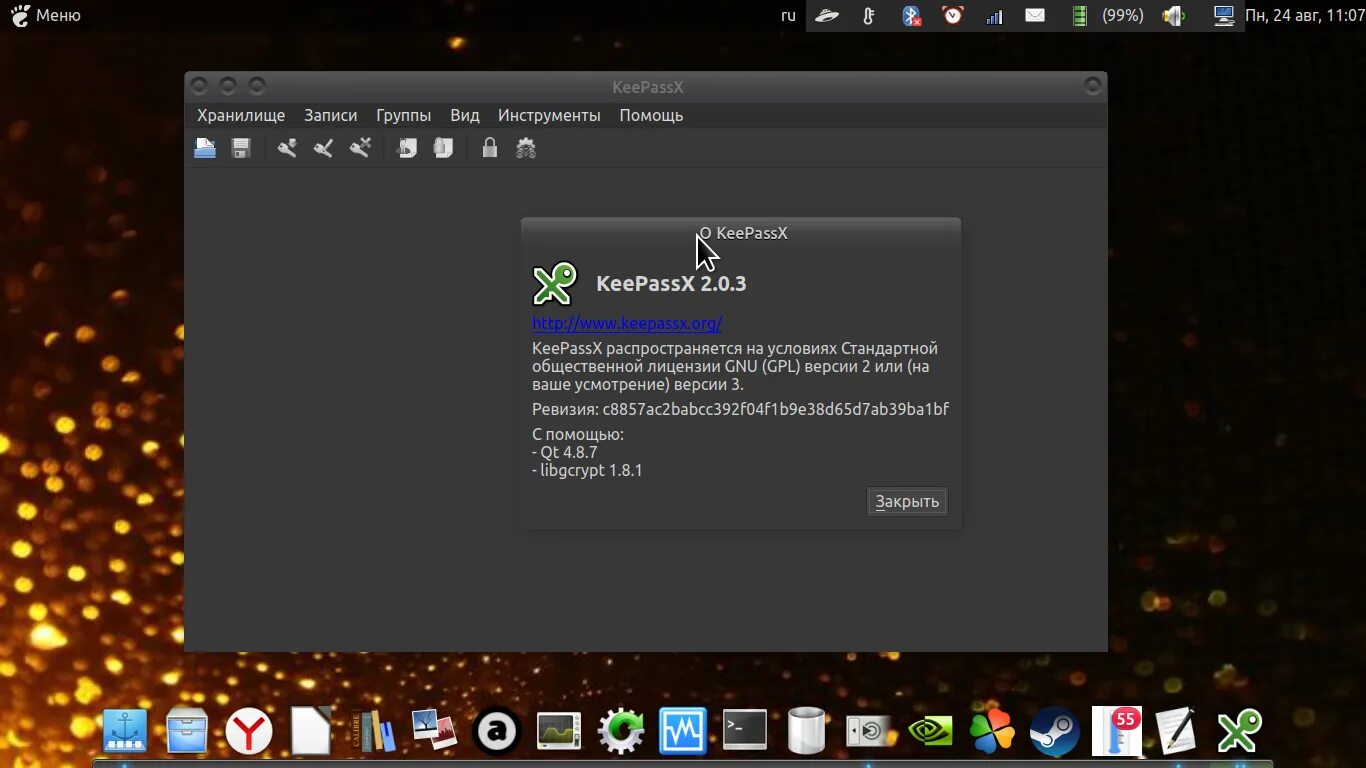
Task: Launch LibreOffice blank document dock icon
Action: (311, 731)
